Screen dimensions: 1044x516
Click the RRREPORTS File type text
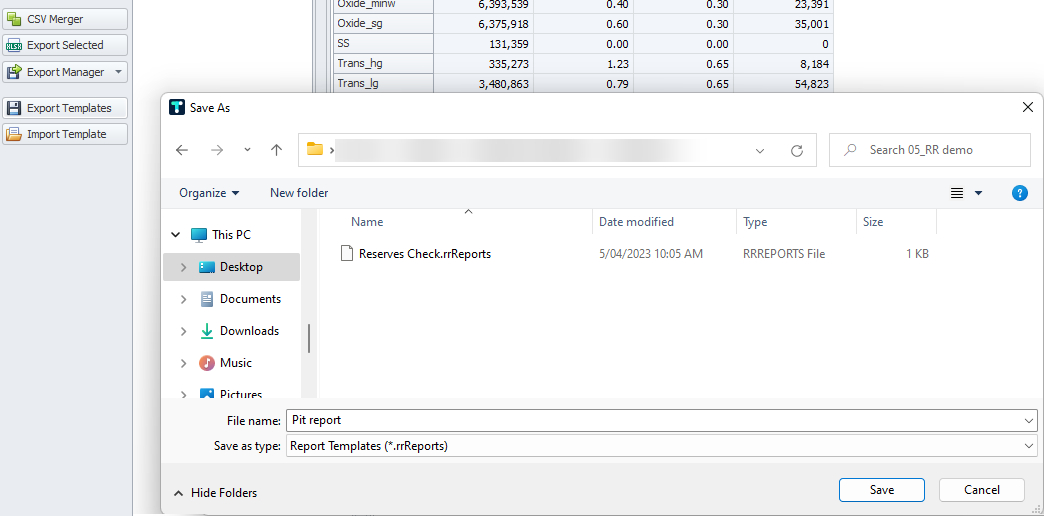pyautogui.click(x=784, y=254)
